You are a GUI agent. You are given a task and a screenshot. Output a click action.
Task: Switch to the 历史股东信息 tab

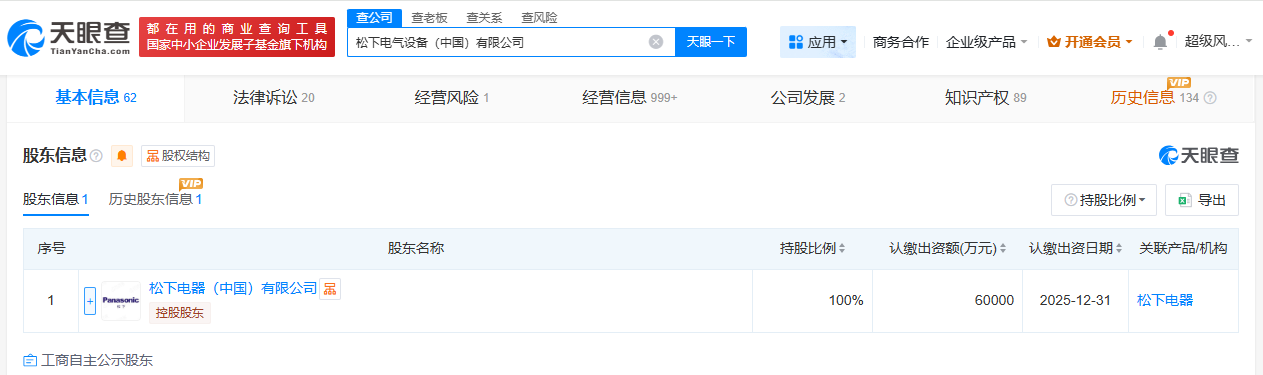(155, 199)
